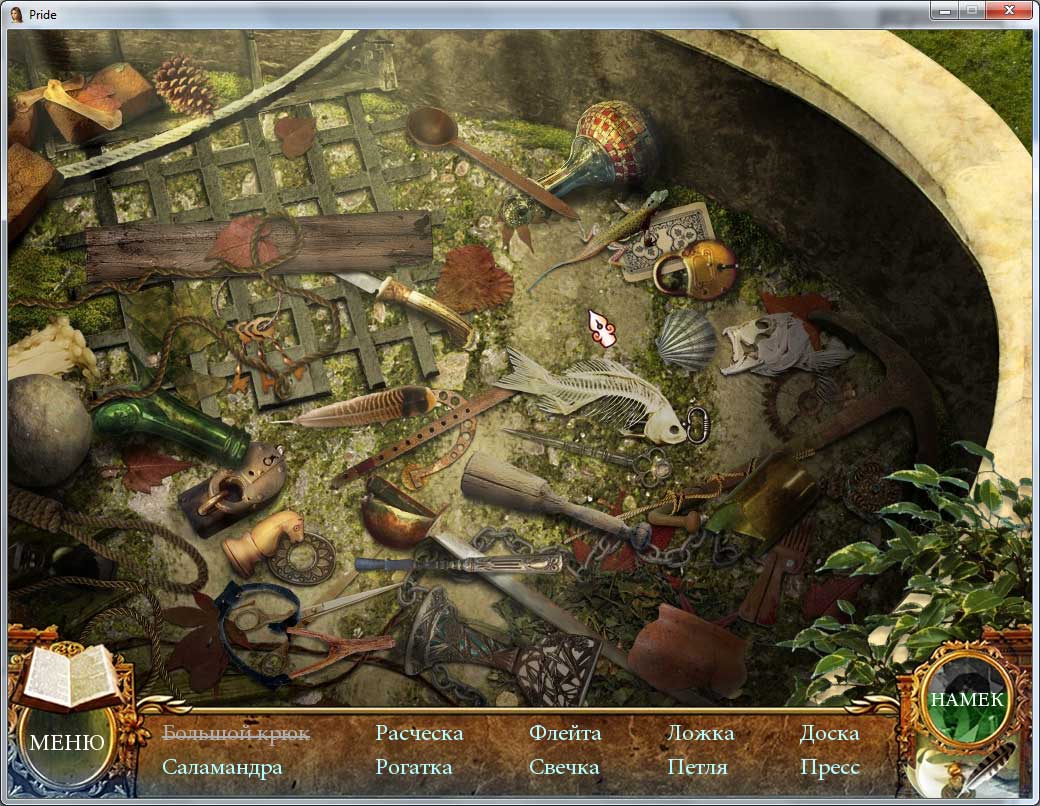Pick the striped feather

[370, 409]
